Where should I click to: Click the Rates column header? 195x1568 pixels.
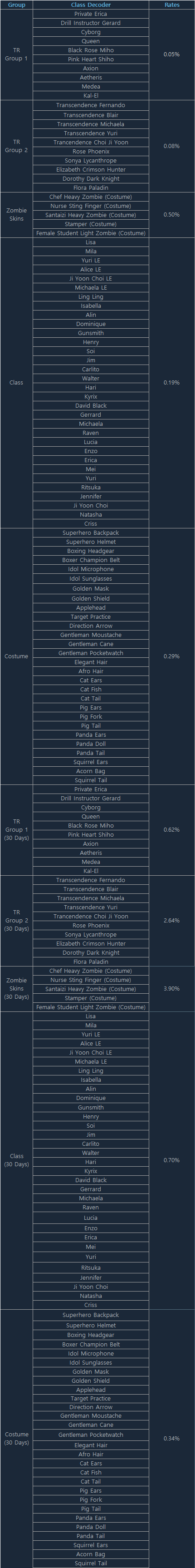point(172,5)
